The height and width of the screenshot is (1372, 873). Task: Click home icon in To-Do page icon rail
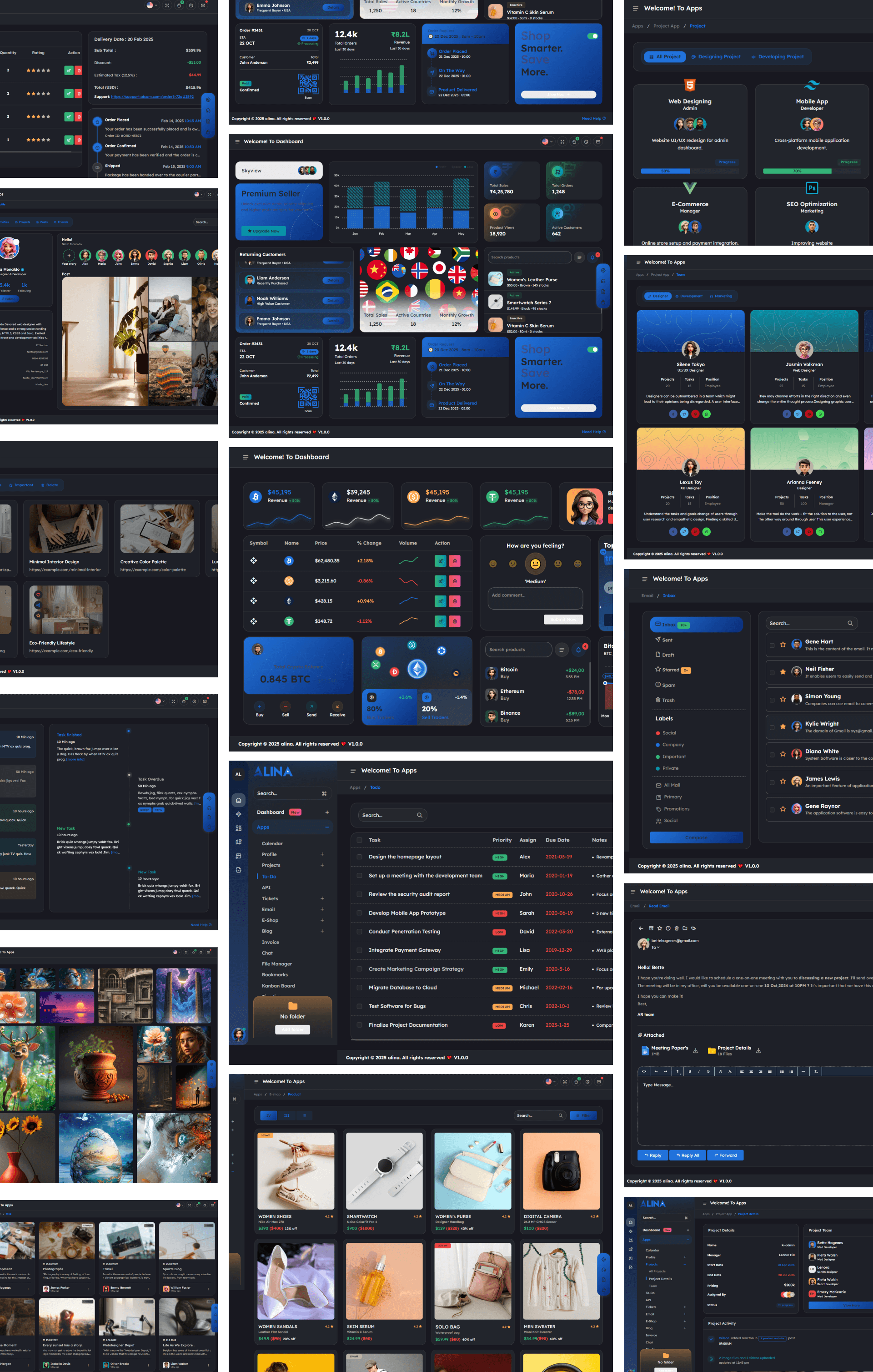tap(239, 800)
